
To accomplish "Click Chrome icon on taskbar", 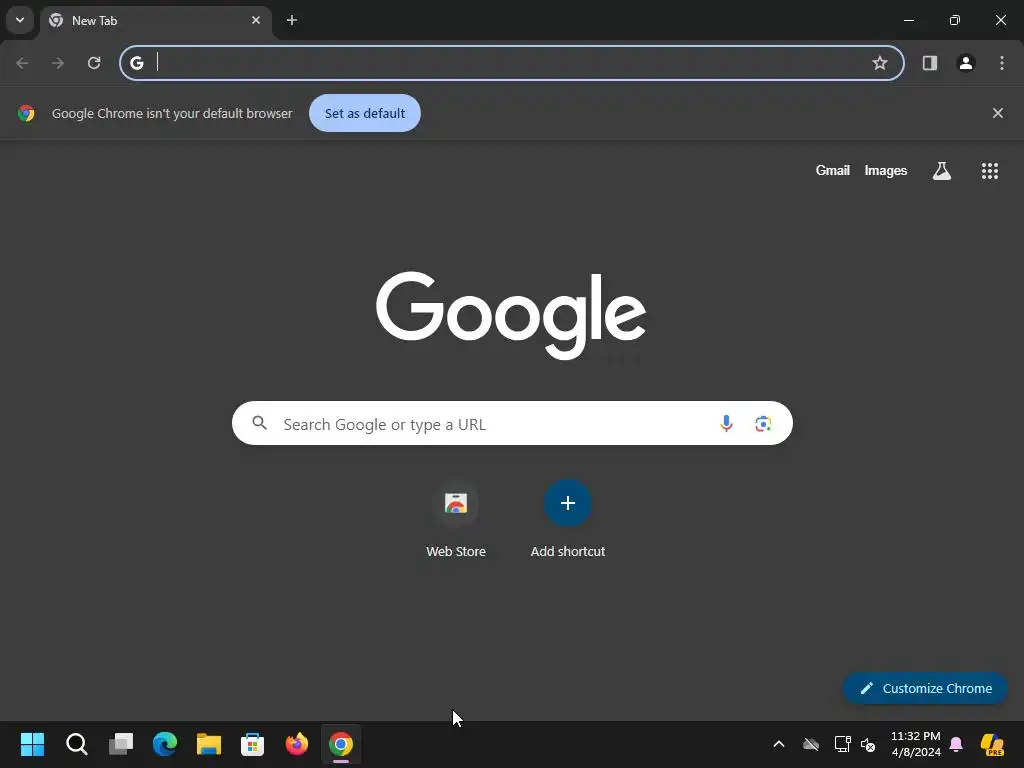I will point(341,744).
